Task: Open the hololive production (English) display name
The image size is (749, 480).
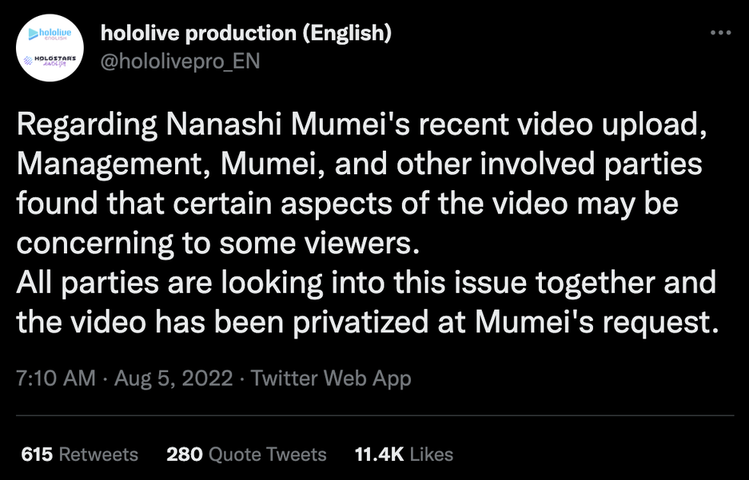Action: (247, 33)
